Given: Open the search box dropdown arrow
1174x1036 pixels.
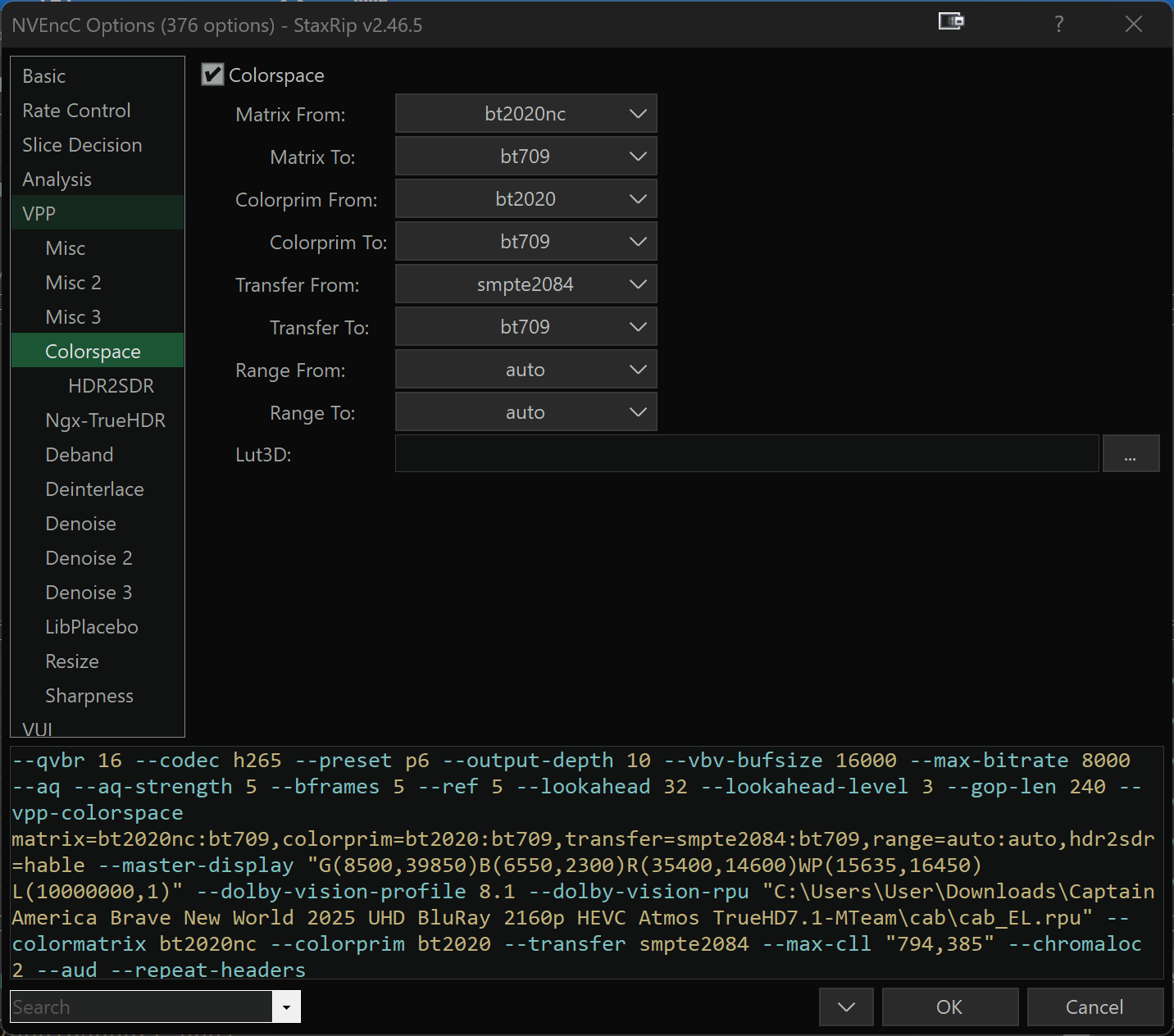Looking at the screenshot, I should (x=286, y=1007).
